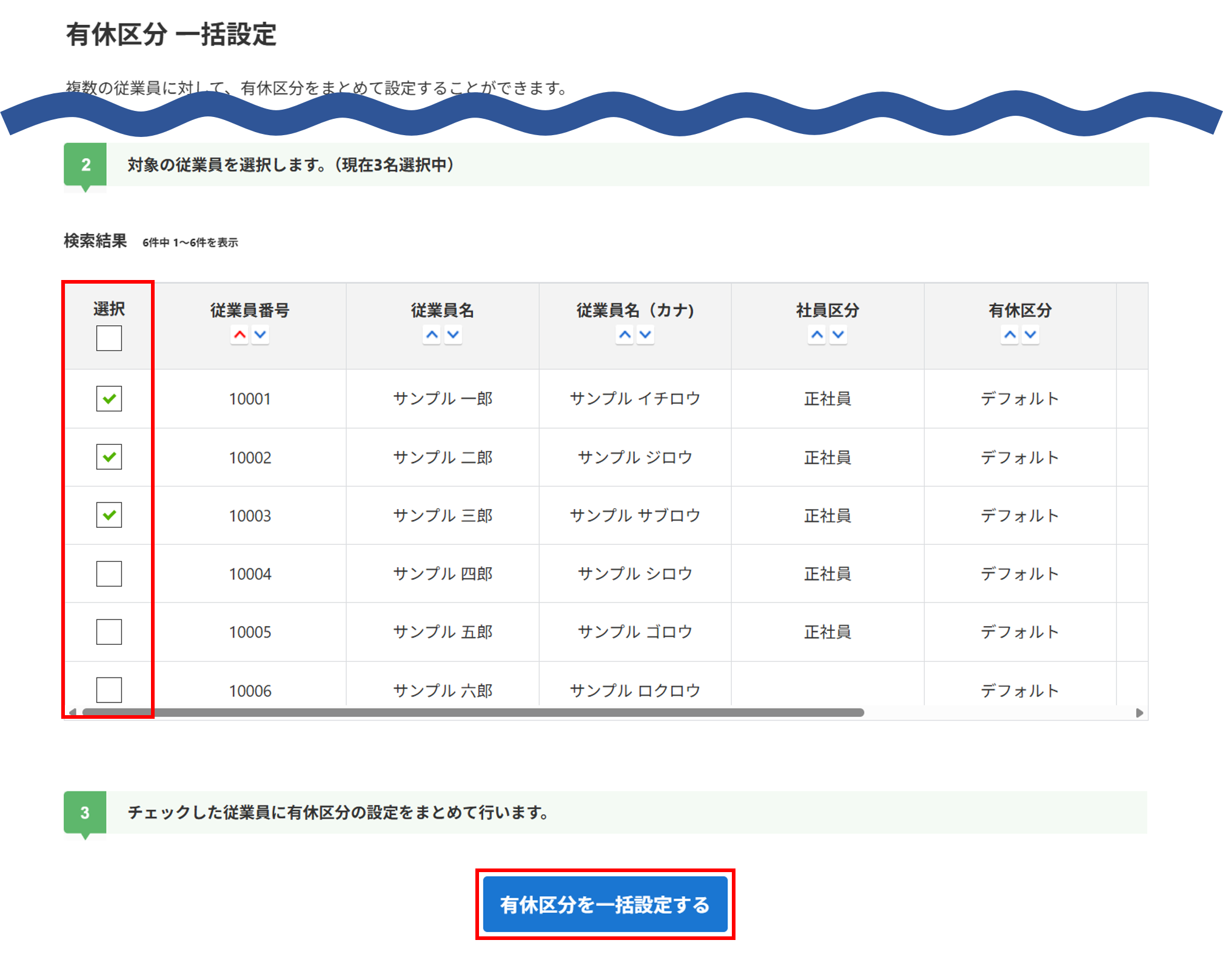Sort 社員区分 column ascending

817,335
